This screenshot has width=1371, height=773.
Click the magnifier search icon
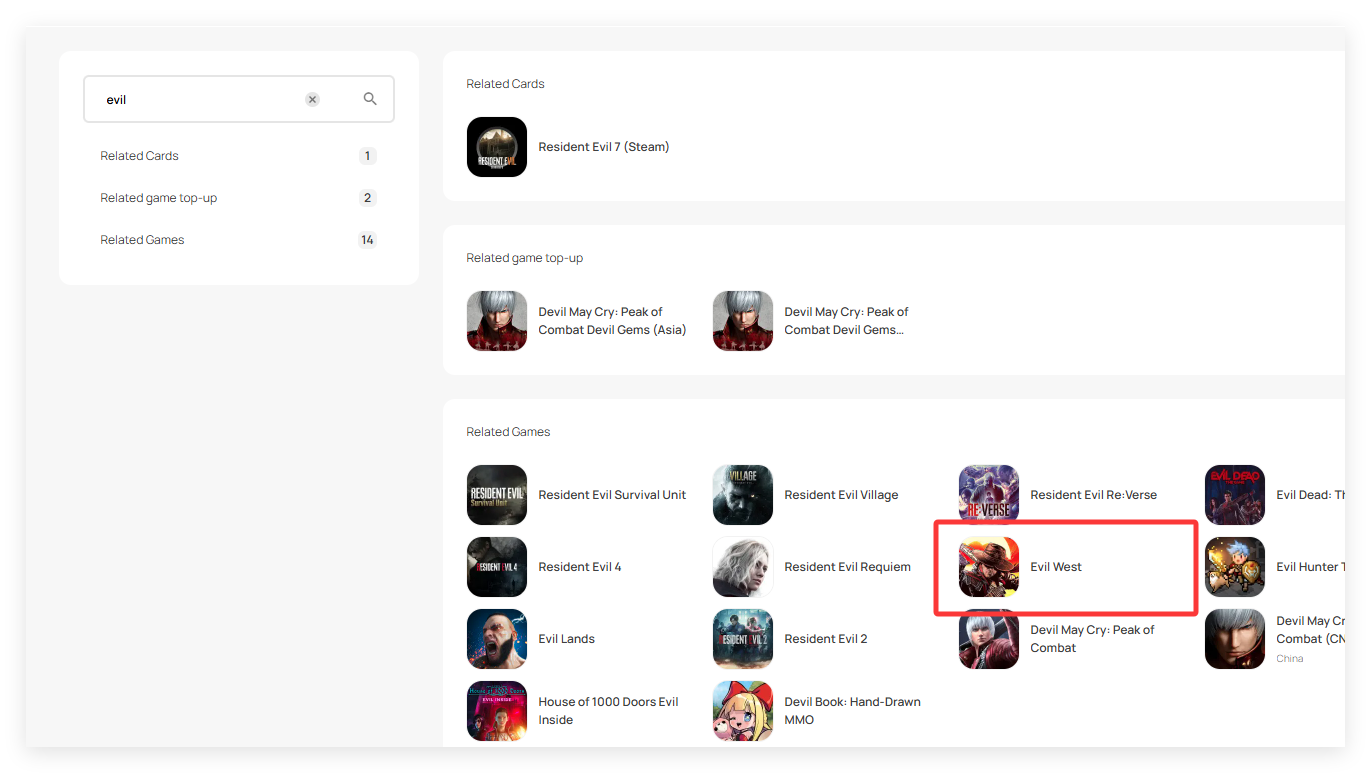[x=370, y=99]
